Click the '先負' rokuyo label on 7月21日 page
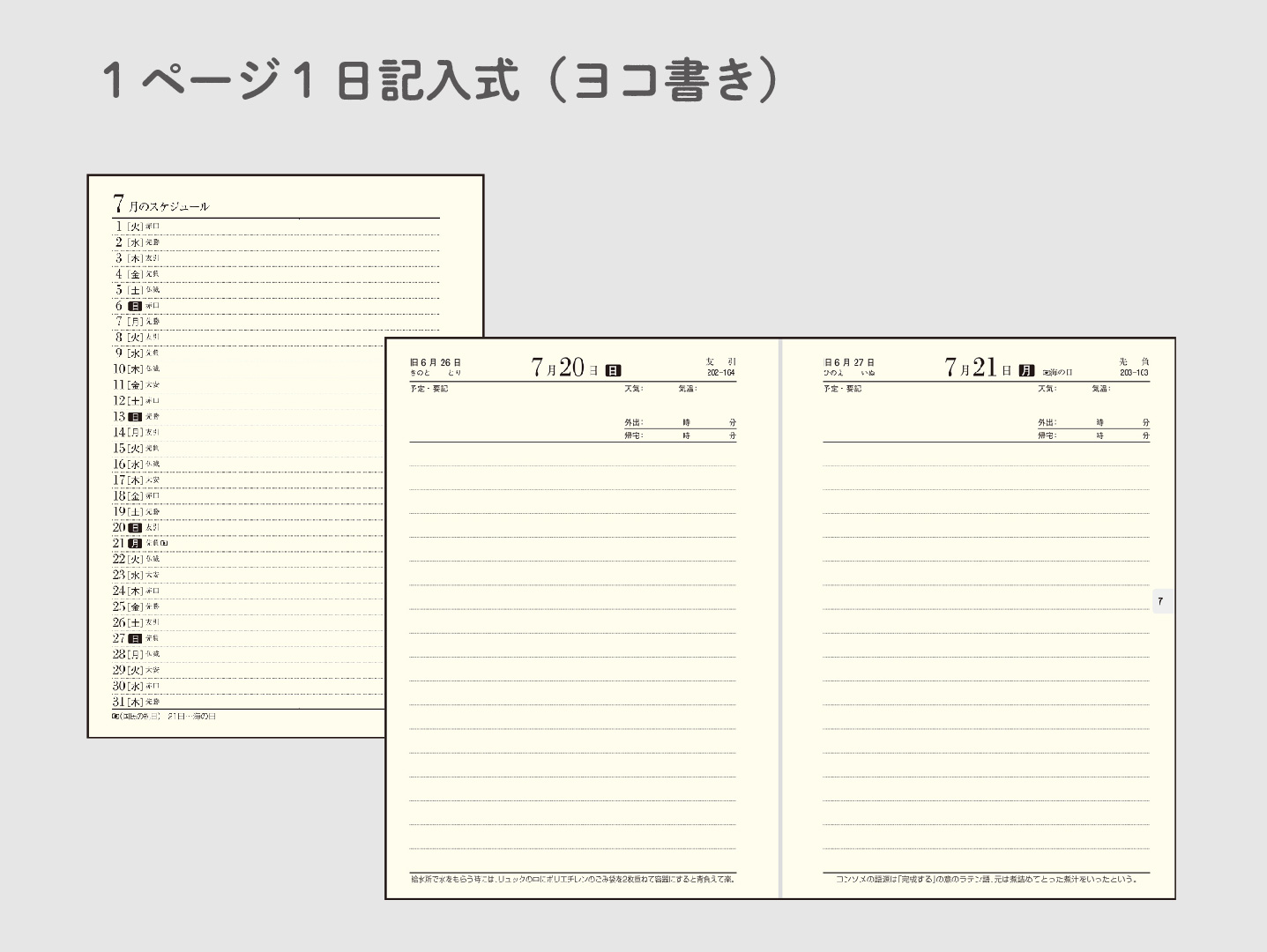Image resolution: width=1267 pixels, height=952 pixels. pos(1135,361)
